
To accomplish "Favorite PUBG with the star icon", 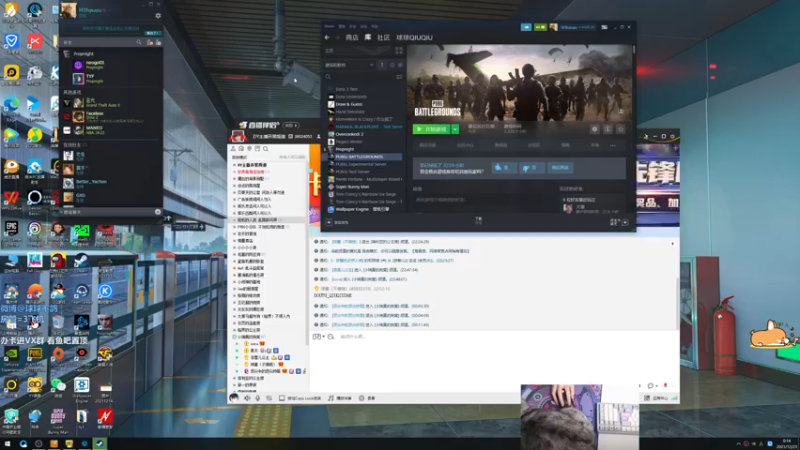I will [x=621, y=130].
